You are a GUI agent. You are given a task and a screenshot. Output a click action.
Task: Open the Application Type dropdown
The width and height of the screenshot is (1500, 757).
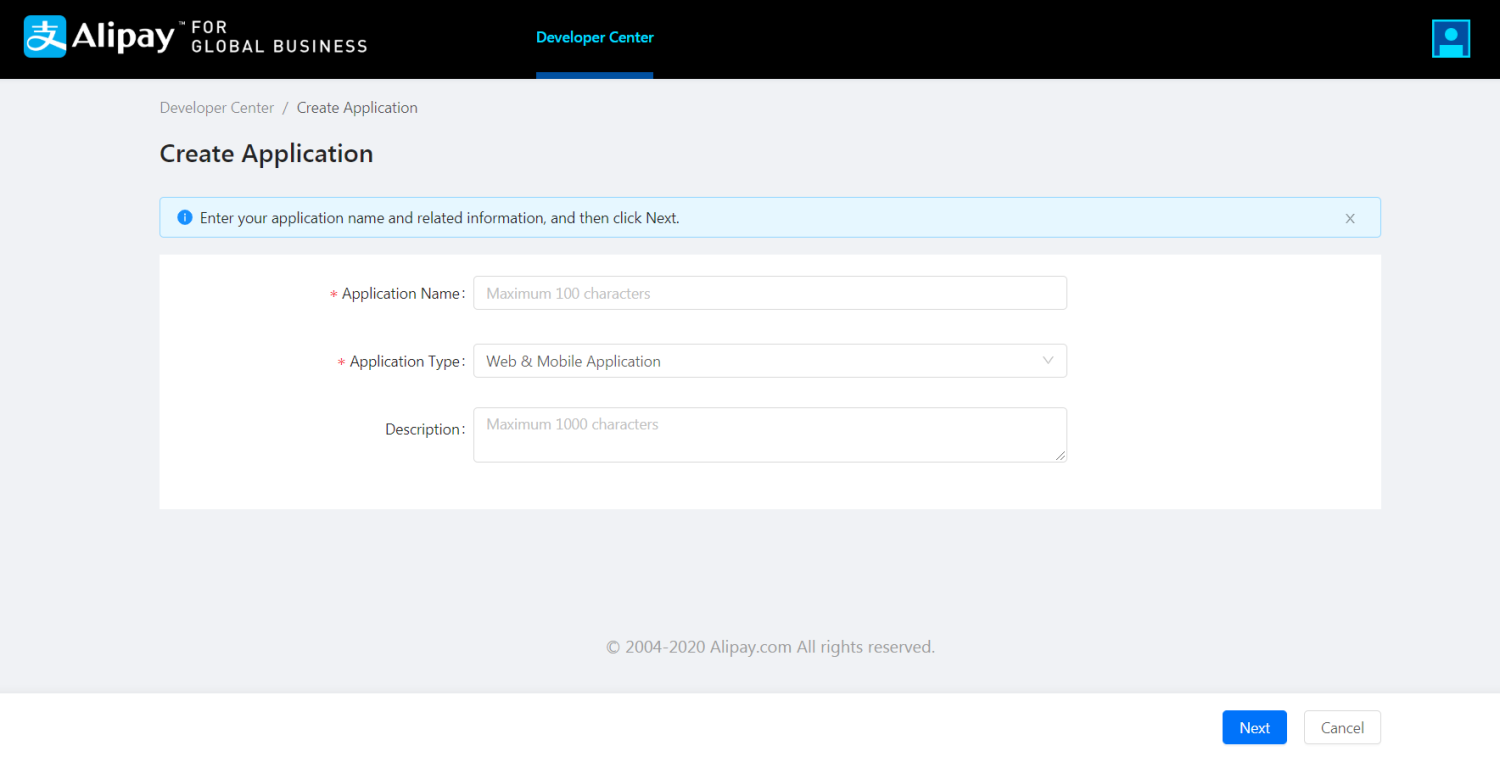coord(770,361)
